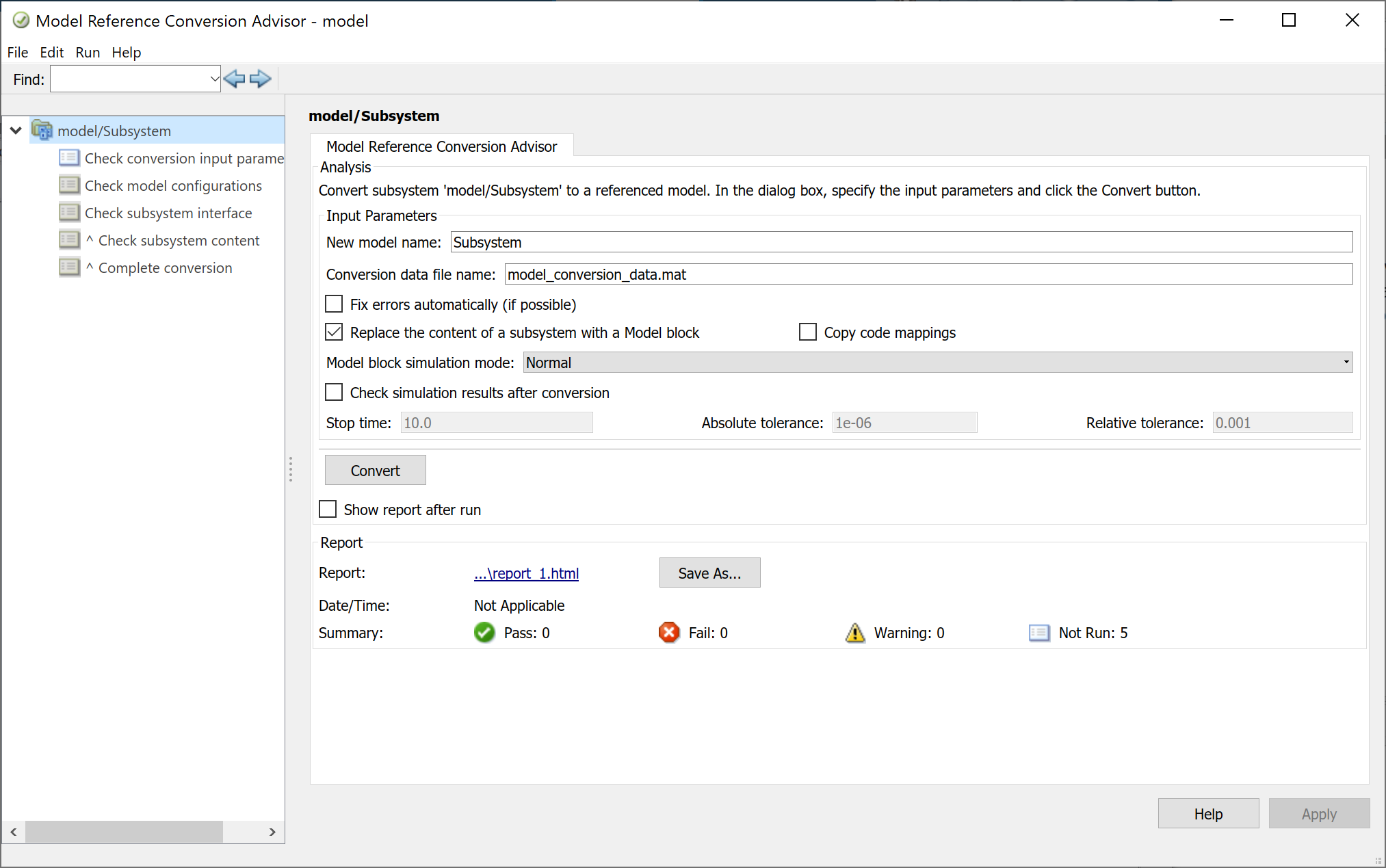Image resolution: width=1386 pixels, height=868 pixels.
Task: Click the New model name input field
Action: [900, 243]
